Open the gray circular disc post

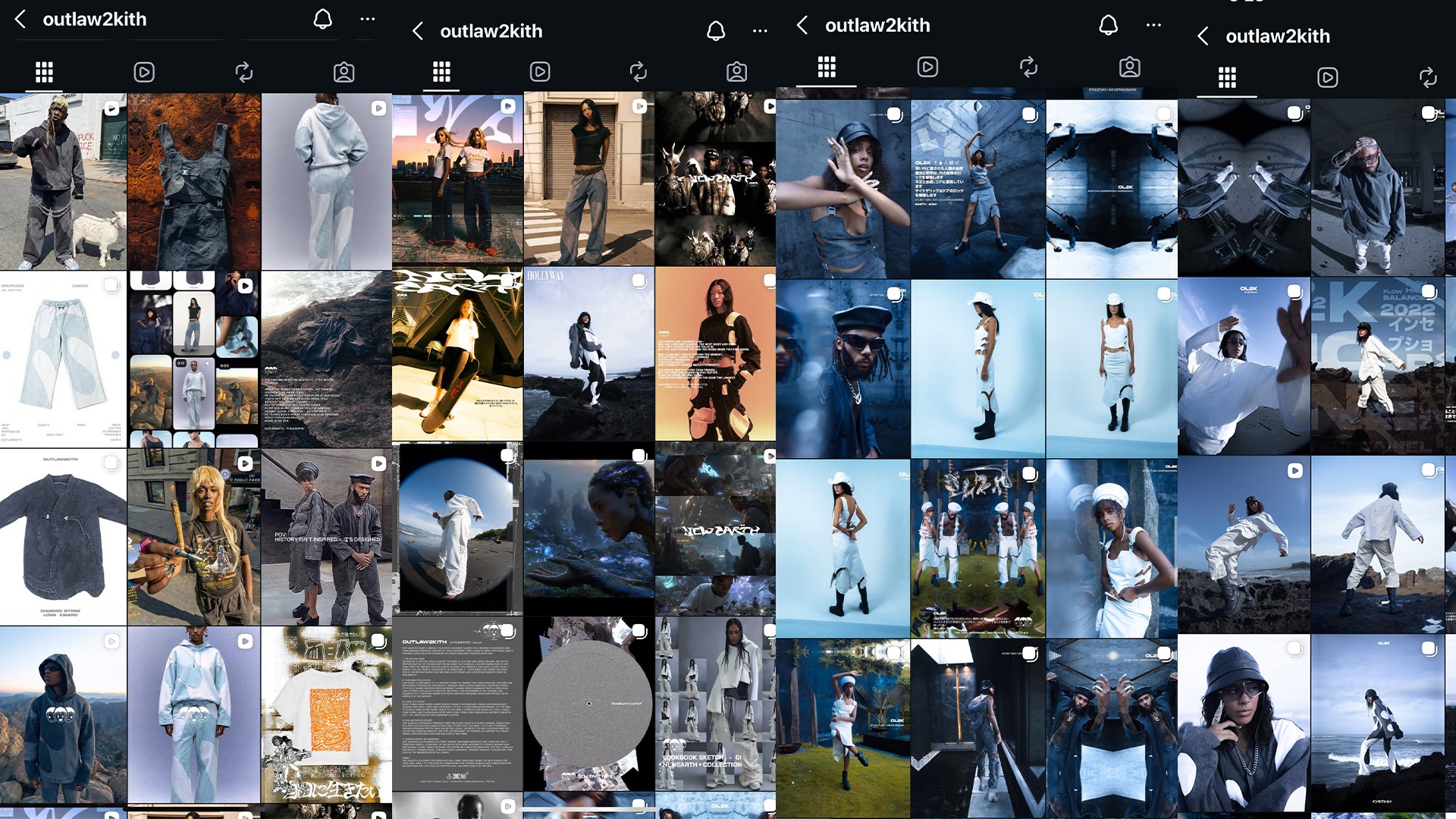(588, 704)
